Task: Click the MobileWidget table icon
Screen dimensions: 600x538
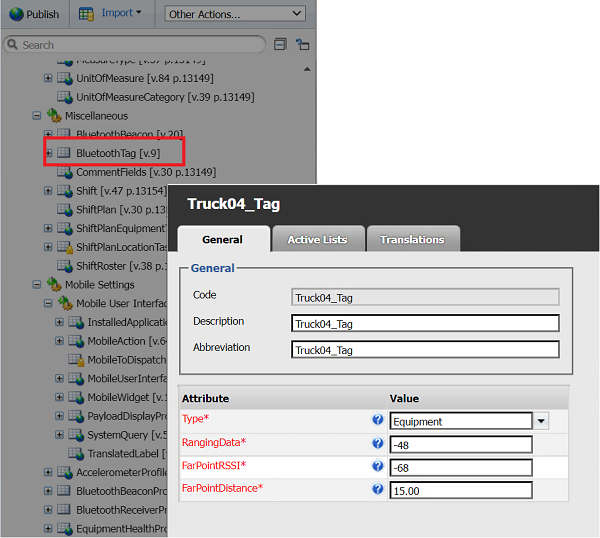Action: pos(76,397)
